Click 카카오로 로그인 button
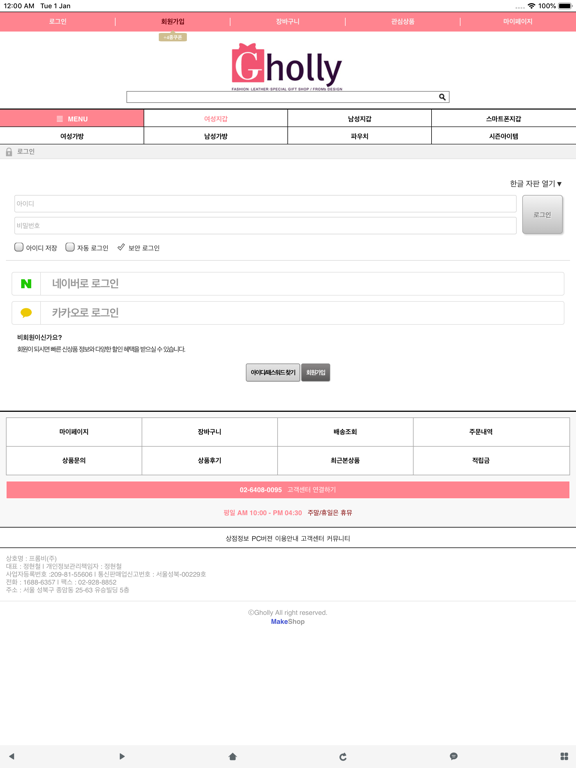Screen dimensions: 576x768 tap(288, 312)
